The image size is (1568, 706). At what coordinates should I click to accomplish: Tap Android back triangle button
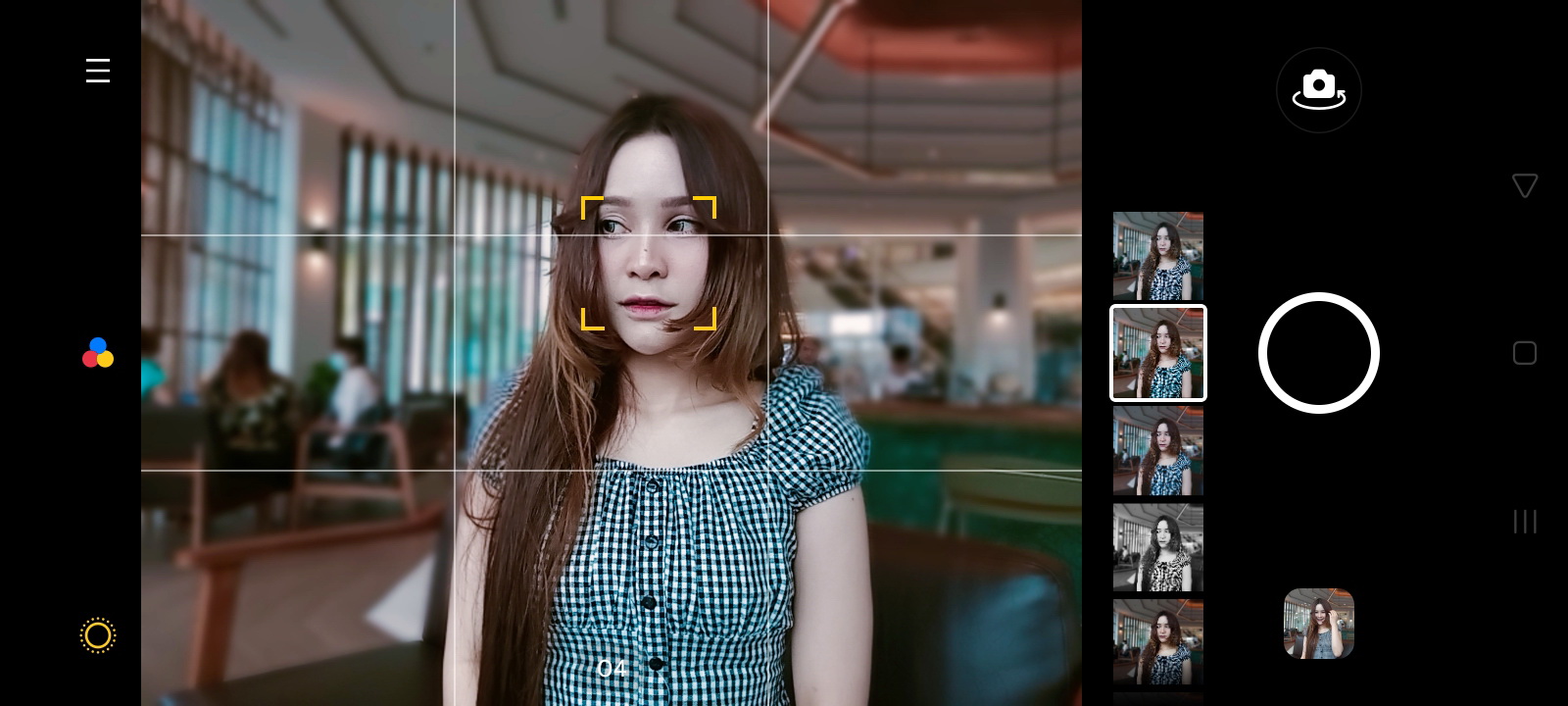click(1524, 185)
